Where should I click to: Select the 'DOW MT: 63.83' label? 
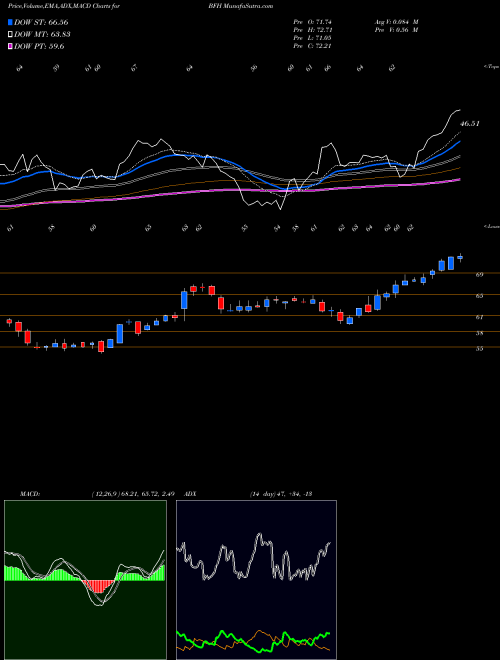pos(42,35)
